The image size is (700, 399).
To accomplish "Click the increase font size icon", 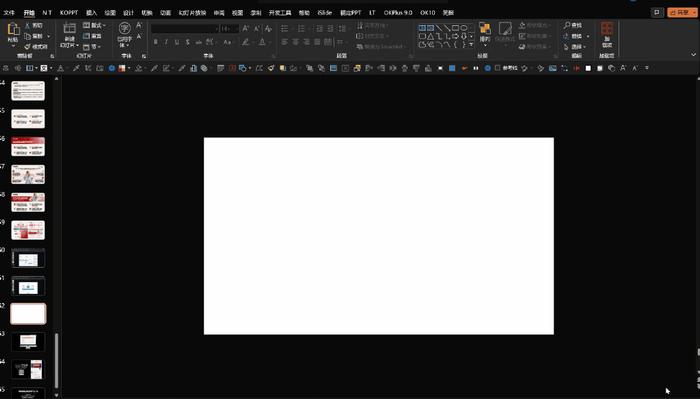I will (x=246, y=29).
